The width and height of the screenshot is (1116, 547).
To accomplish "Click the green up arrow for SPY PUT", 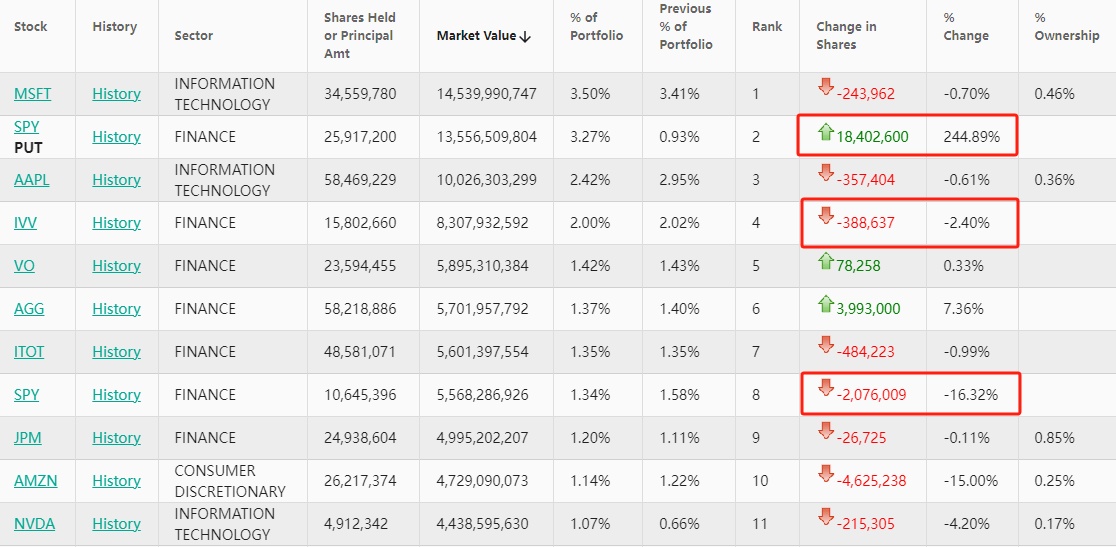I will click(825, 131).
